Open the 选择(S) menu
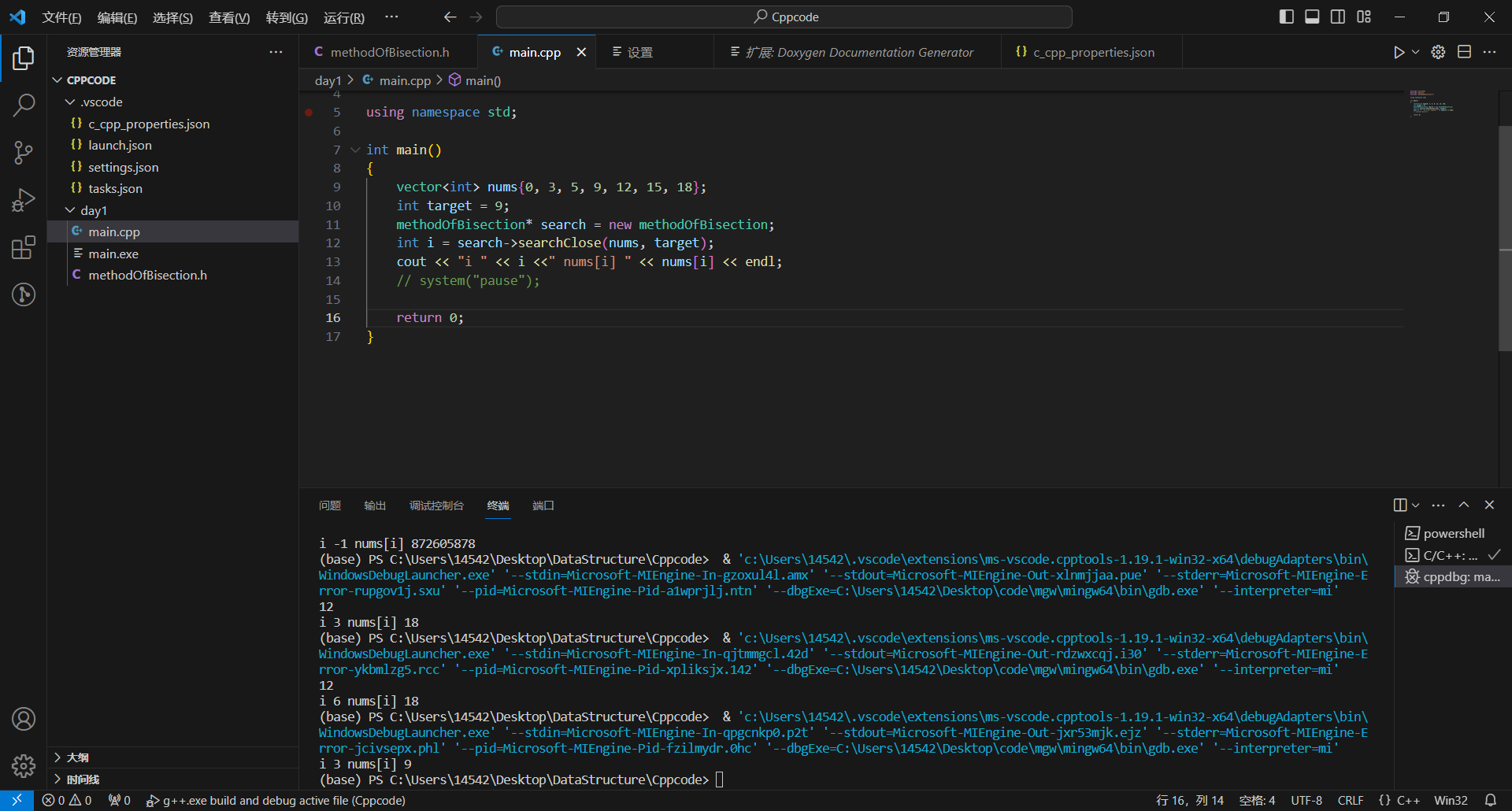This screenshot has width=1512, height=811. pos(172,17)
